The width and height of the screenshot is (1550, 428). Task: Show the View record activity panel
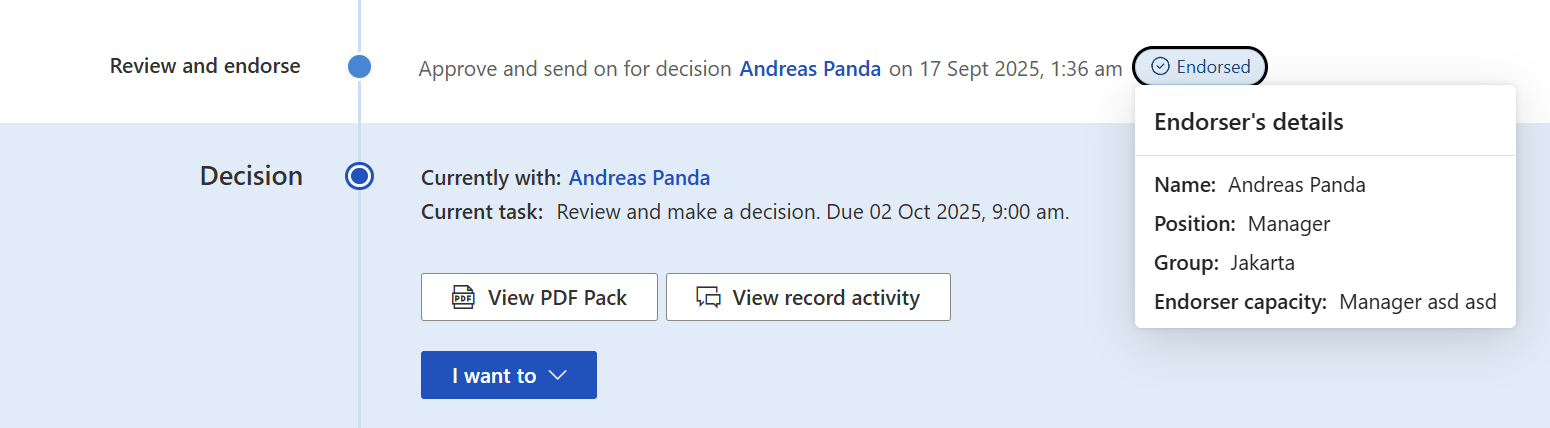[x=808, y=298]
